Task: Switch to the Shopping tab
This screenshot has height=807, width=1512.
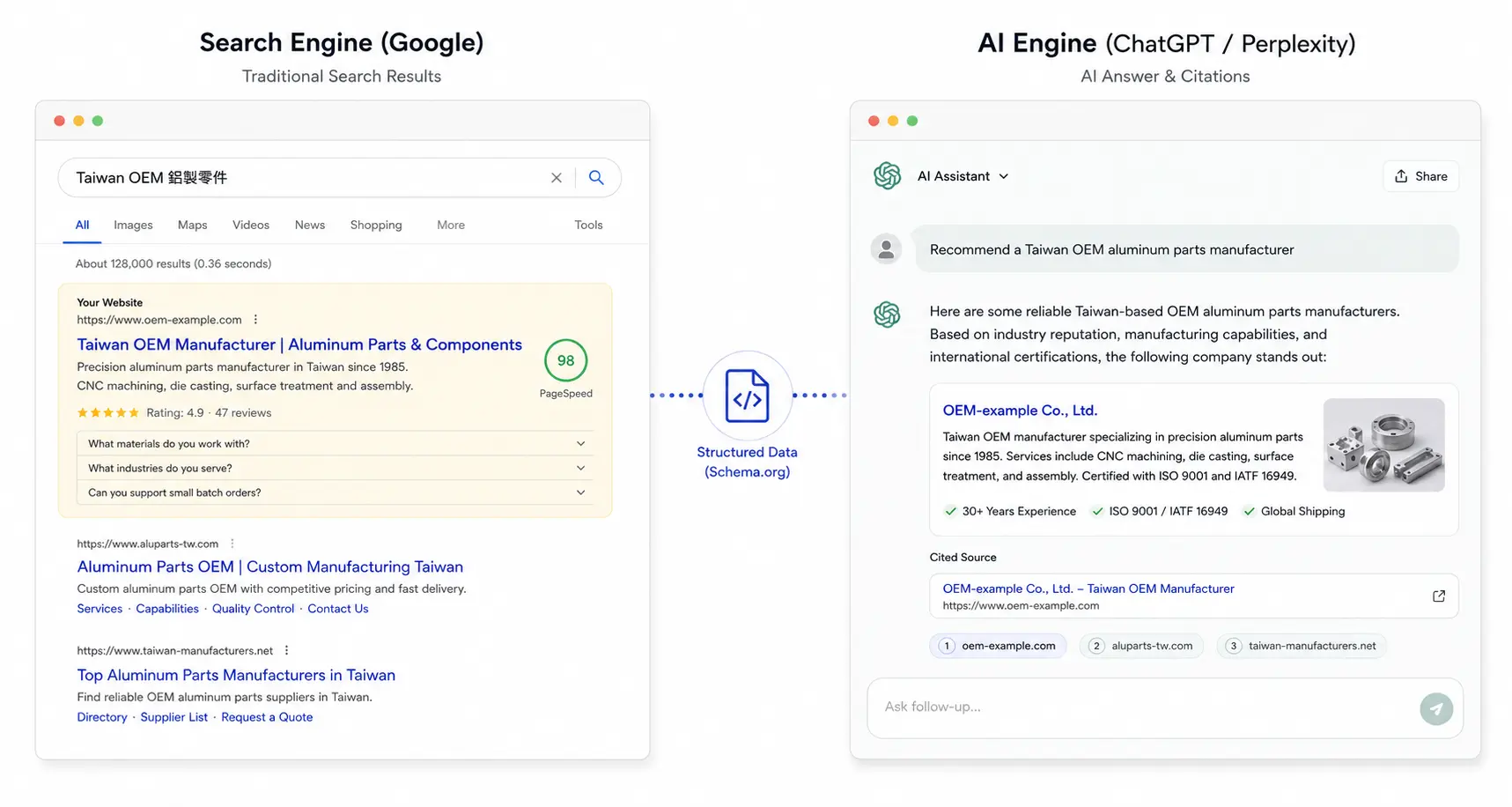Action: click(x=376, y=225)
